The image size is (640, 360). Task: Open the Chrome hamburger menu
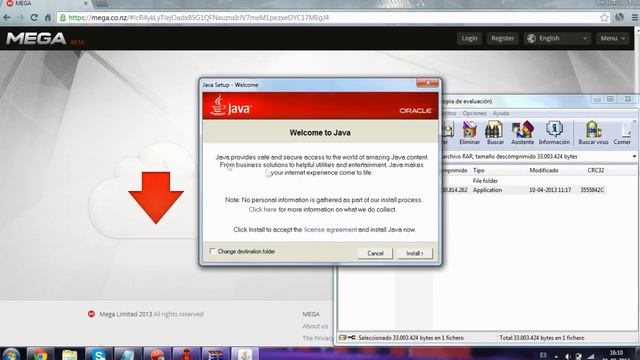pyautogui.click(x=635, y=18)
